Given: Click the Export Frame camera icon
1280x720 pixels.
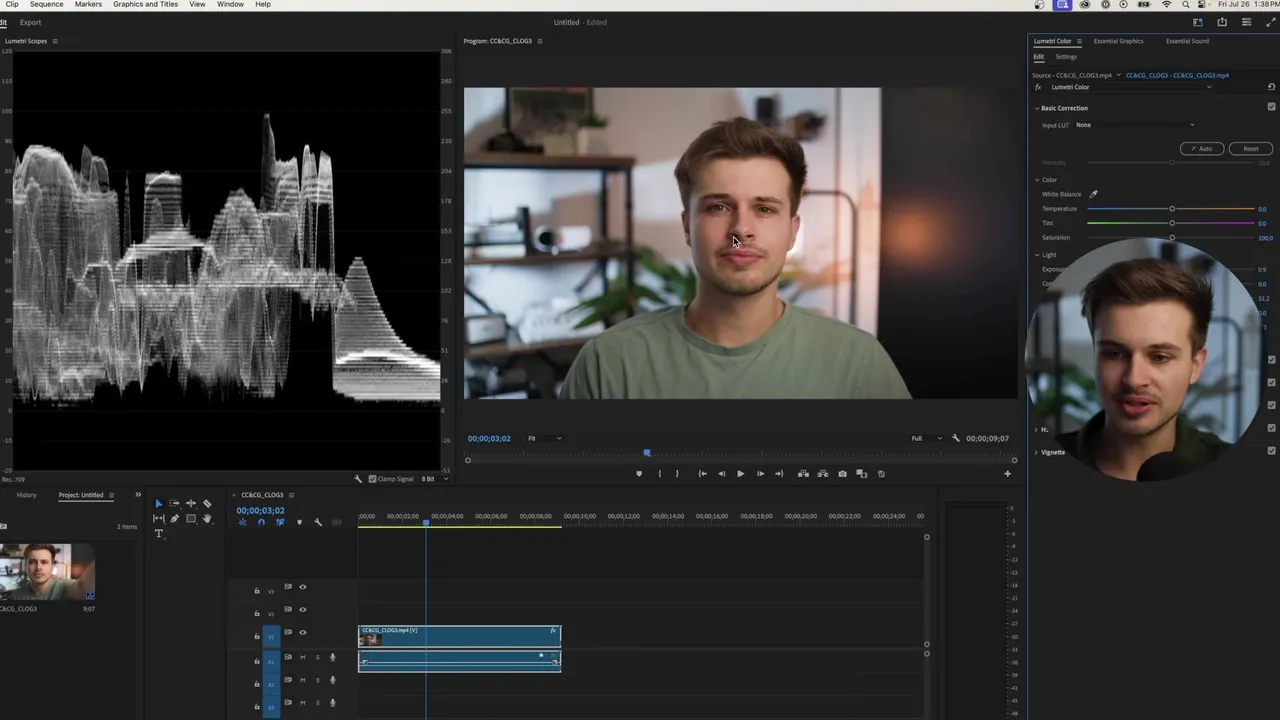Looking at the screenshot, I should tap(842, 474).
